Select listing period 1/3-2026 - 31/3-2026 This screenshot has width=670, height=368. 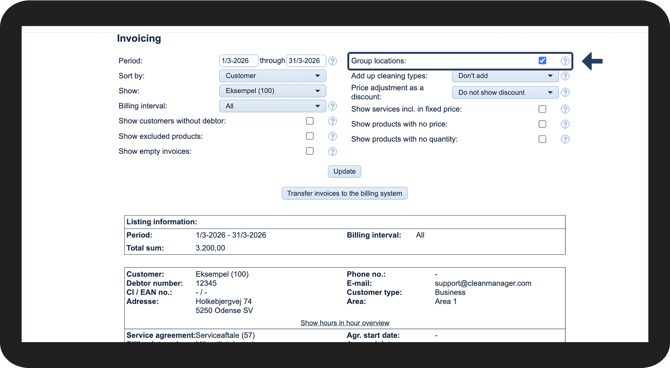231,235
